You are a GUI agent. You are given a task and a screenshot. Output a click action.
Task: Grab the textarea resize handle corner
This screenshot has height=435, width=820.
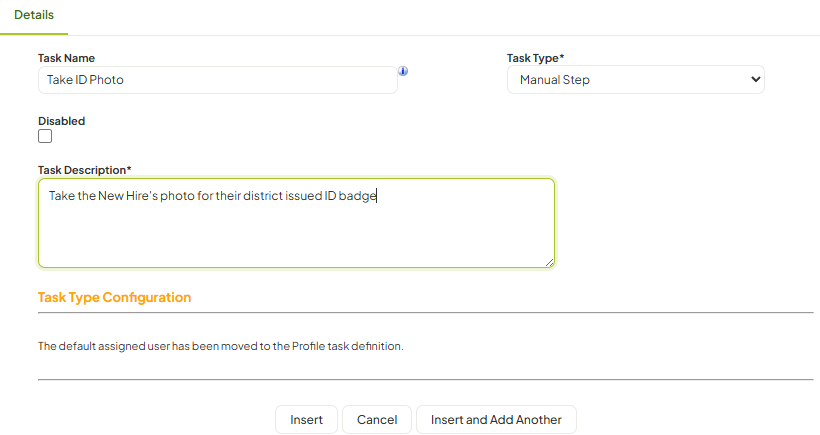click(x=549, y=262)
